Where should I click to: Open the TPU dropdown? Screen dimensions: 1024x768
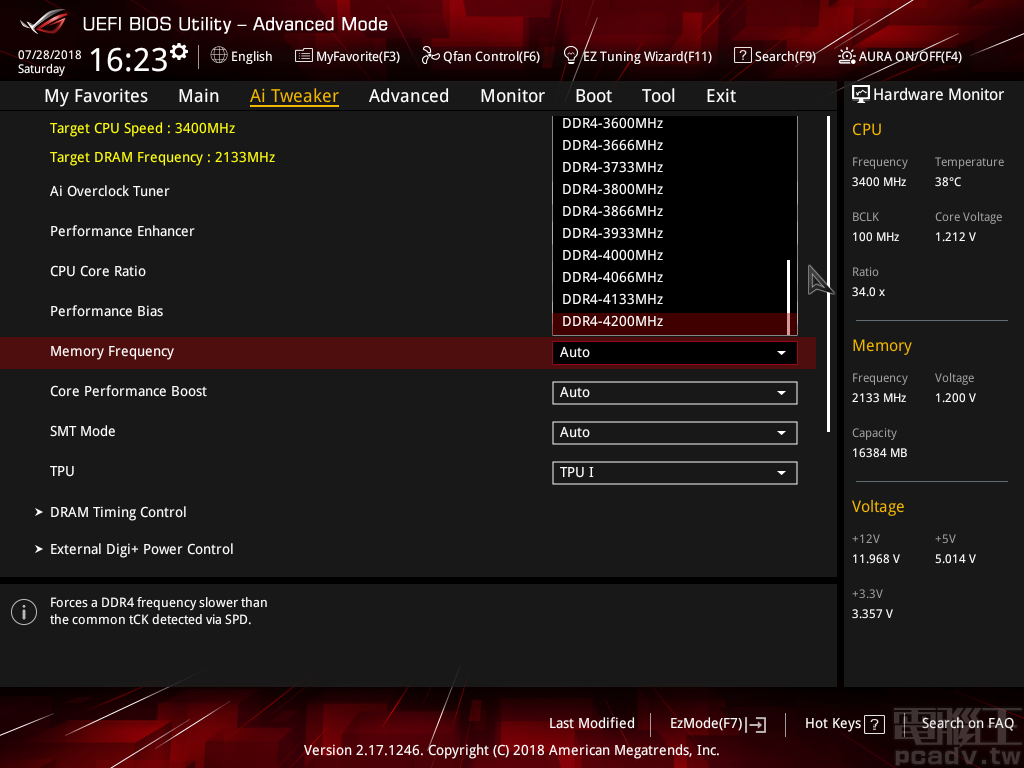(674, 473)
